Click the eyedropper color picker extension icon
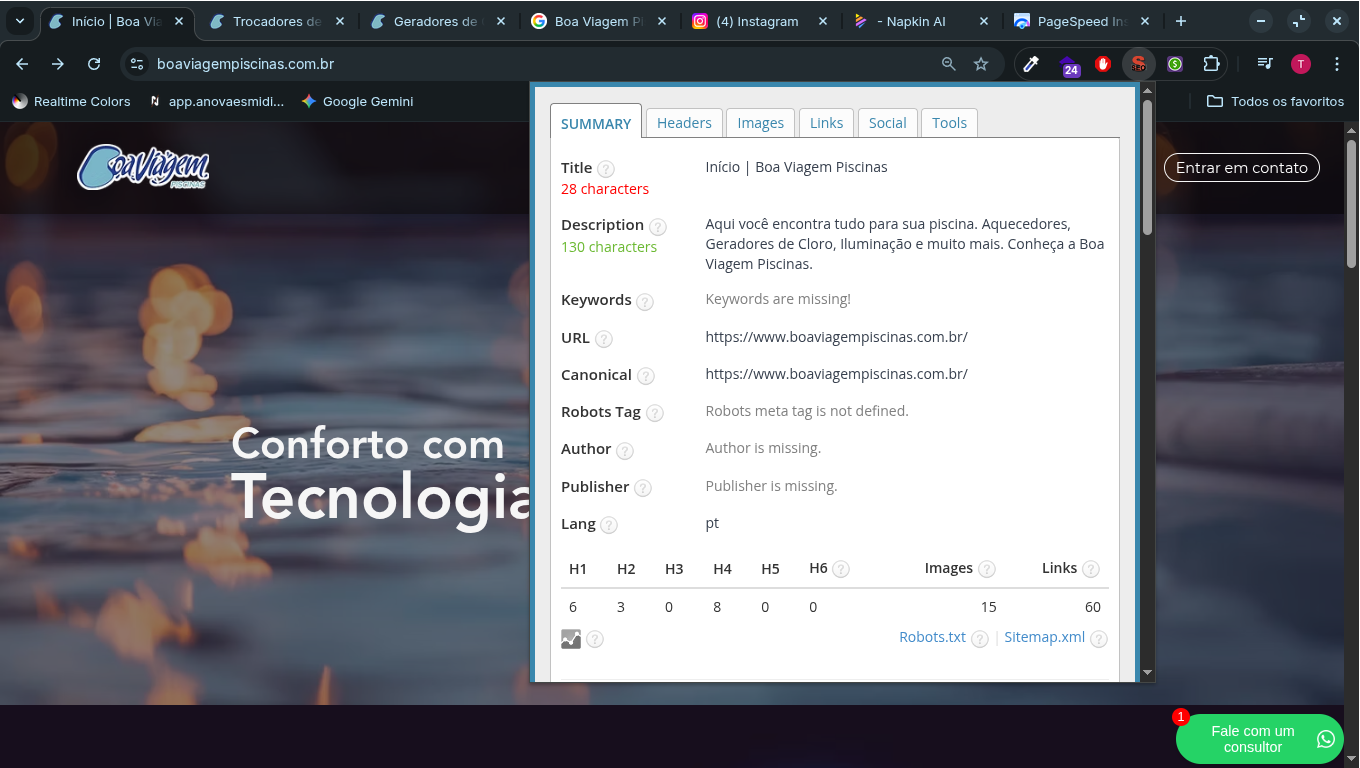Image resolution: width=1360 pixels, height=768 pixels. 1031,64
